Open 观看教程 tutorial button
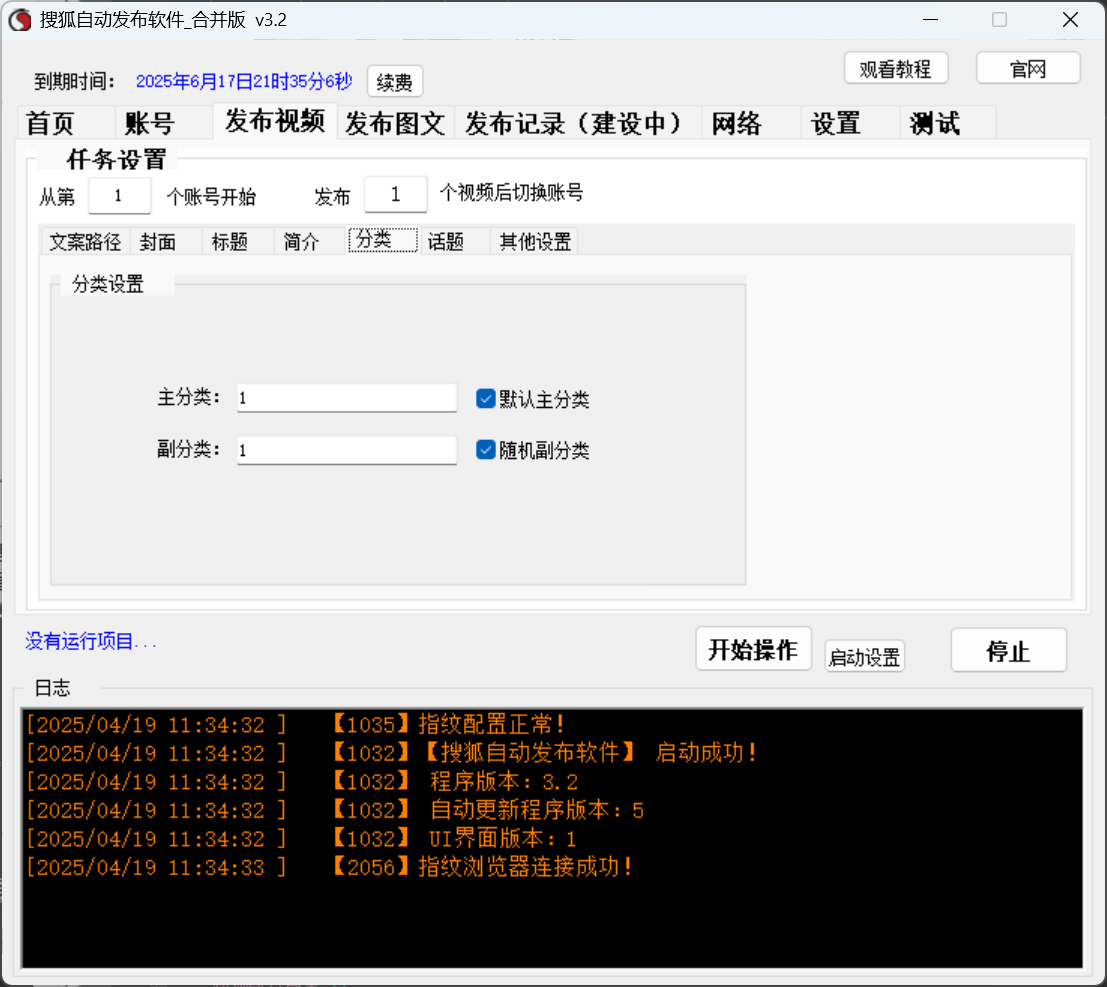This screenshot has width=1107, height=987. tap(896, 68)
